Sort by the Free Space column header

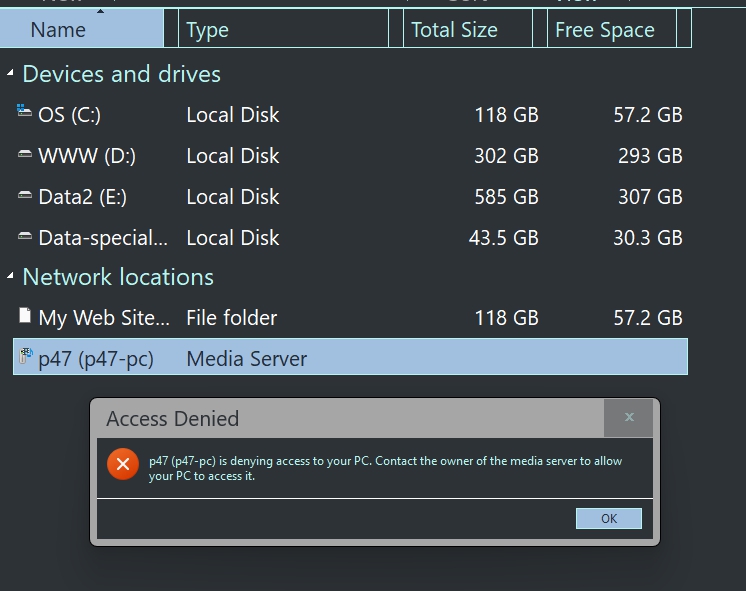(604, 30)
